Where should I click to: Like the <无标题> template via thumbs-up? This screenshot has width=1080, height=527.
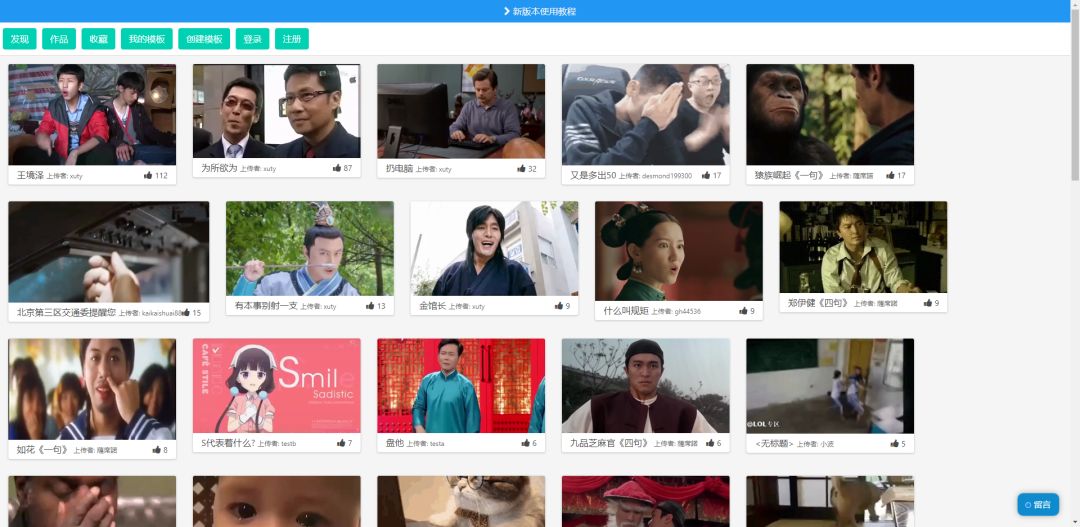coord(895,444)
